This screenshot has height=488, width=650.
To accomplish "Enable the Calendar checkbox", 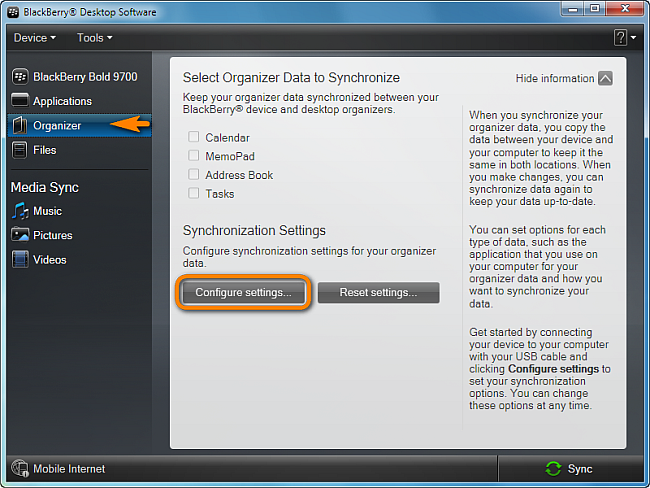I will tap(194, 137).
